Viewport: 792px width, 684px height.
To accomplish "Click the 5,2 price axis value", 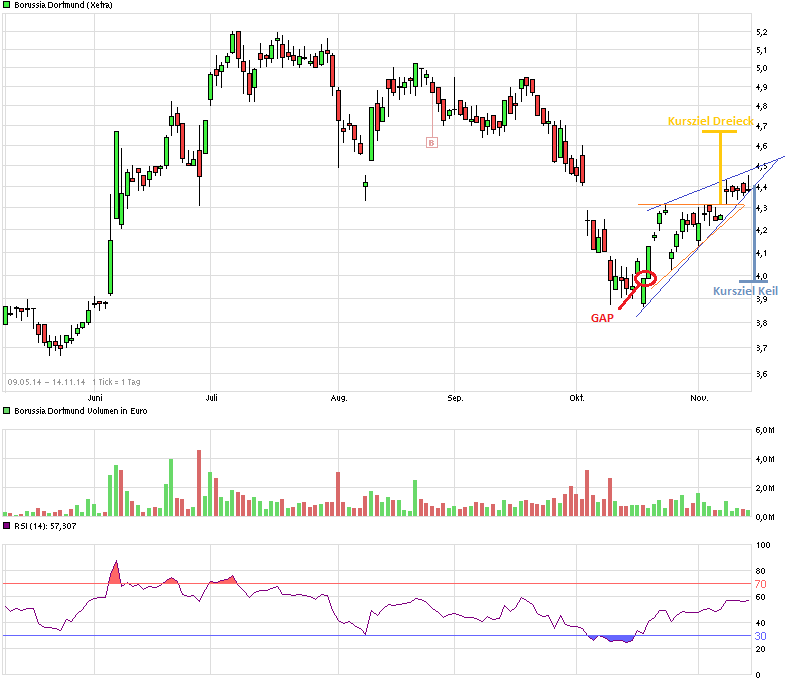I will (761, 32).
